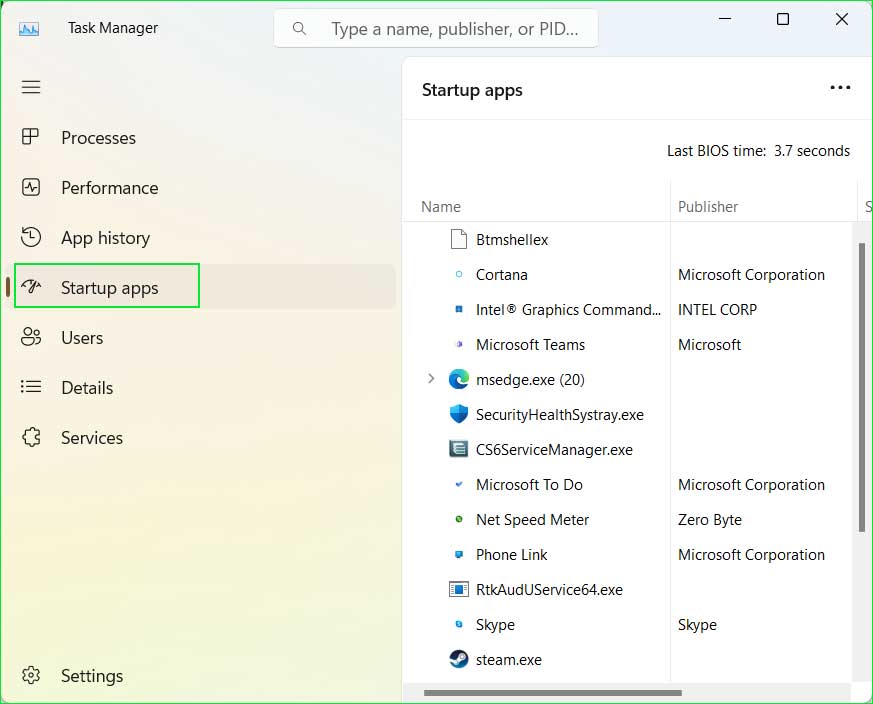
Task: Click the Net Speed Meter icon
Action: pos(459,519)
